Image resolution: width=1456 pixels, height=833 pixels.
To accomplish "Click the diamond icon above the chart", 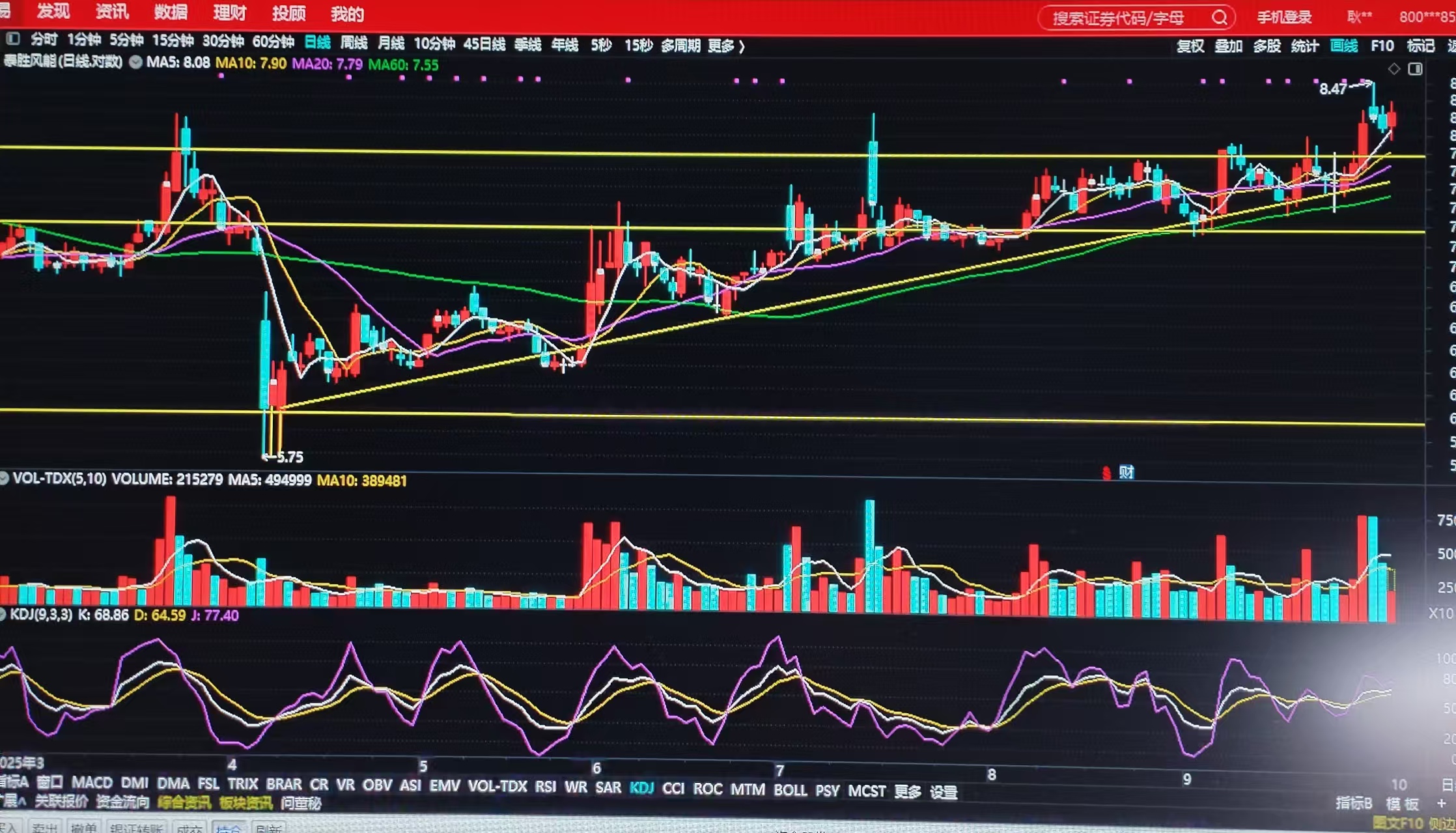I will (1393, 69).
